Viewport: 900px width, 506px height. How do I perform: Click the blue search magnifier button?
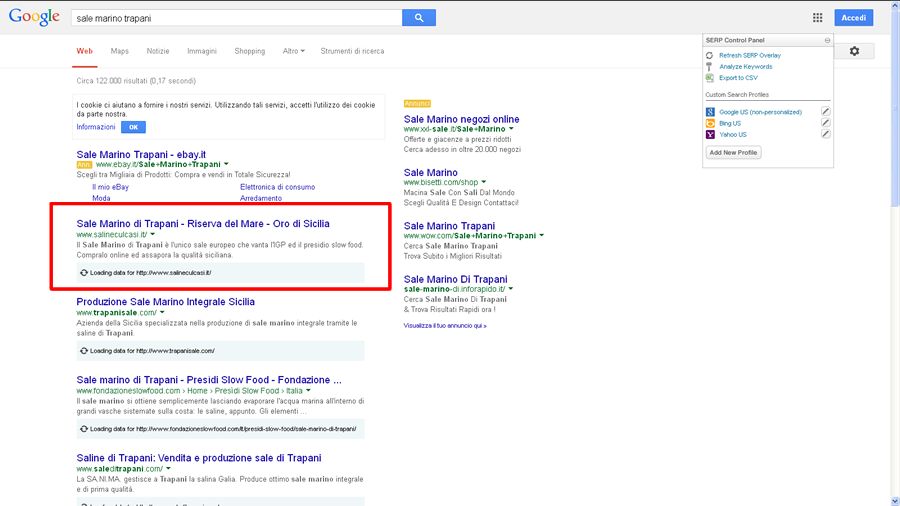pos(419,18)
